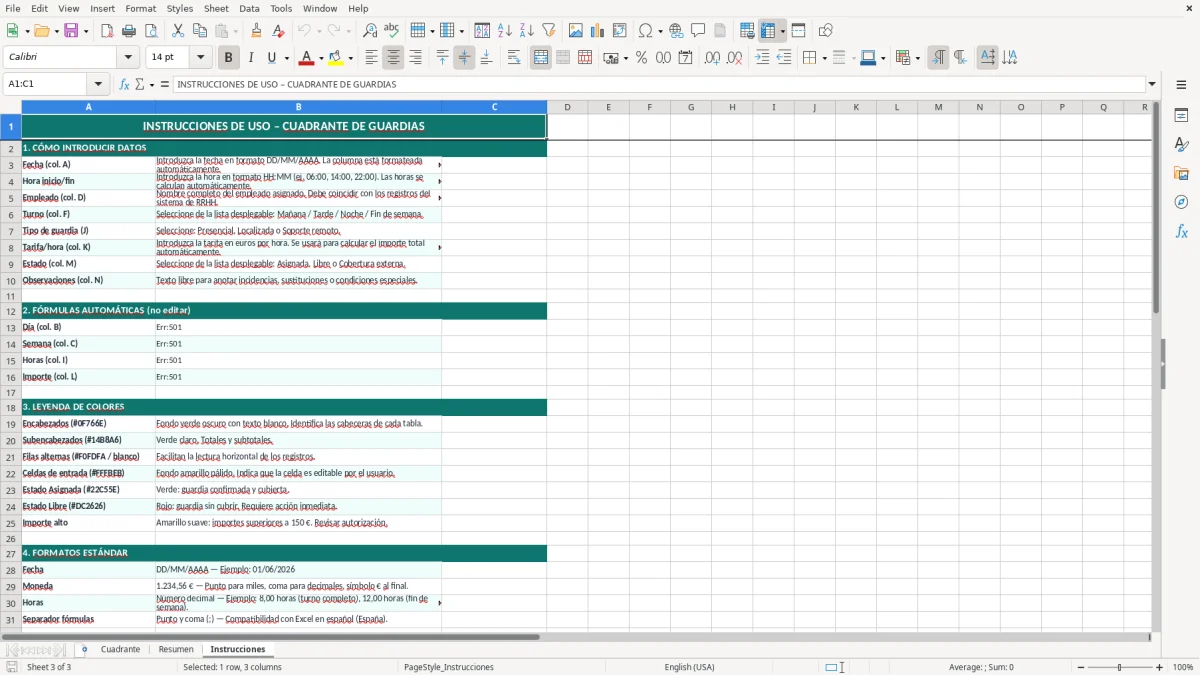The image size is (1200, 675).
Task: Open Font Name dropdown arrow
Action: click(x=128, y=58)
